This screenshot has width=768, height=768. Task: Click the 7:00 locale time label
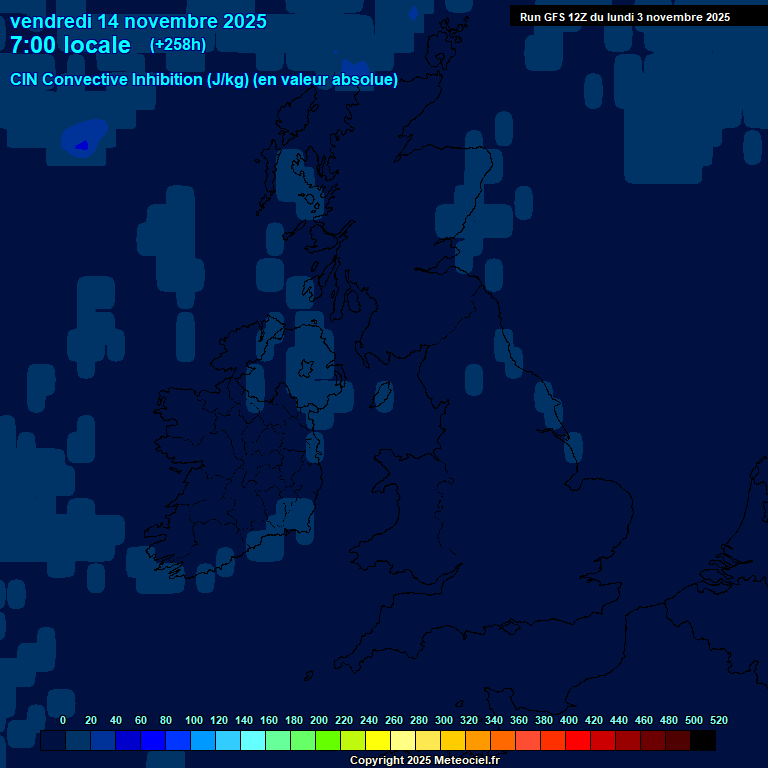tap(70, 45)
